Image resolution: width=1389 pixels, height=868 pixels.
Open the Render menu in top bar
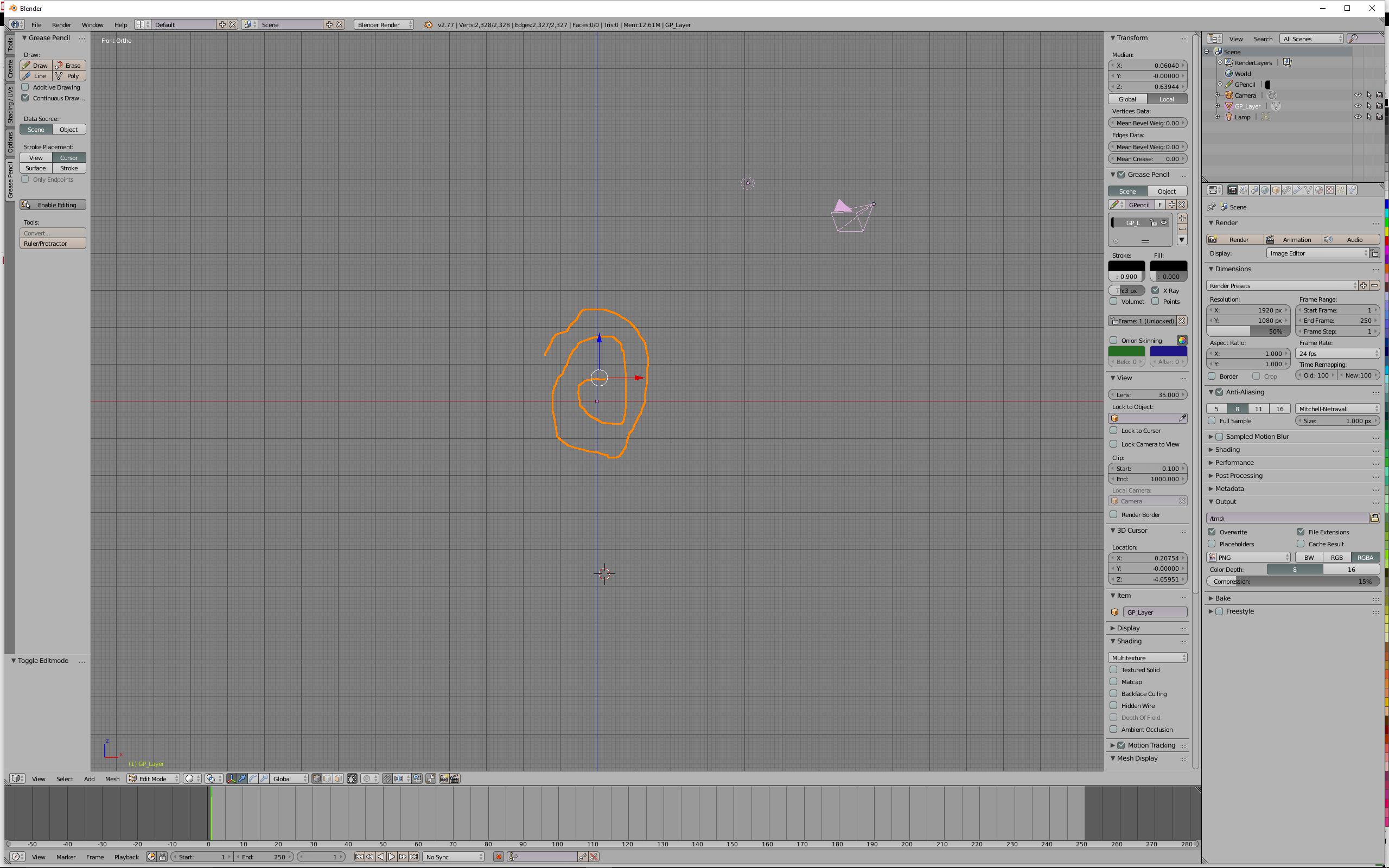click(61, 25)
